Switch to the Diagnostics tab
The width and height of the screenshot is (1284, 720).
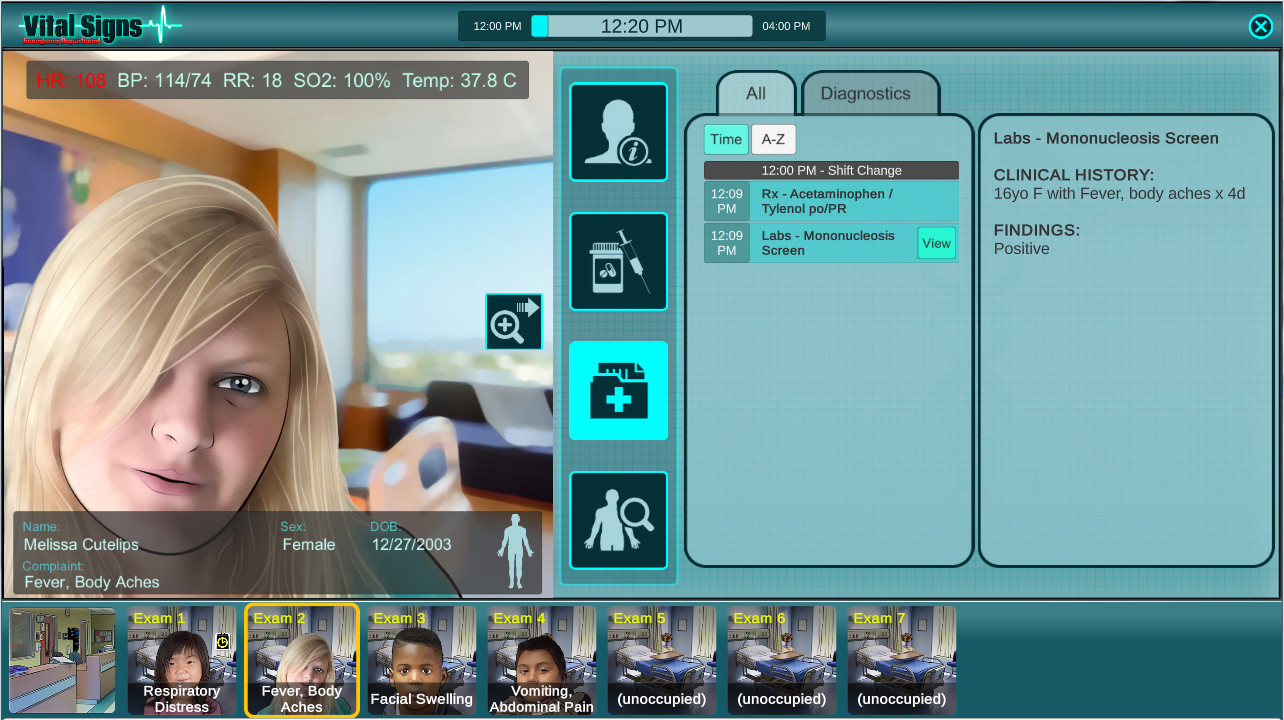click(865, 94)
